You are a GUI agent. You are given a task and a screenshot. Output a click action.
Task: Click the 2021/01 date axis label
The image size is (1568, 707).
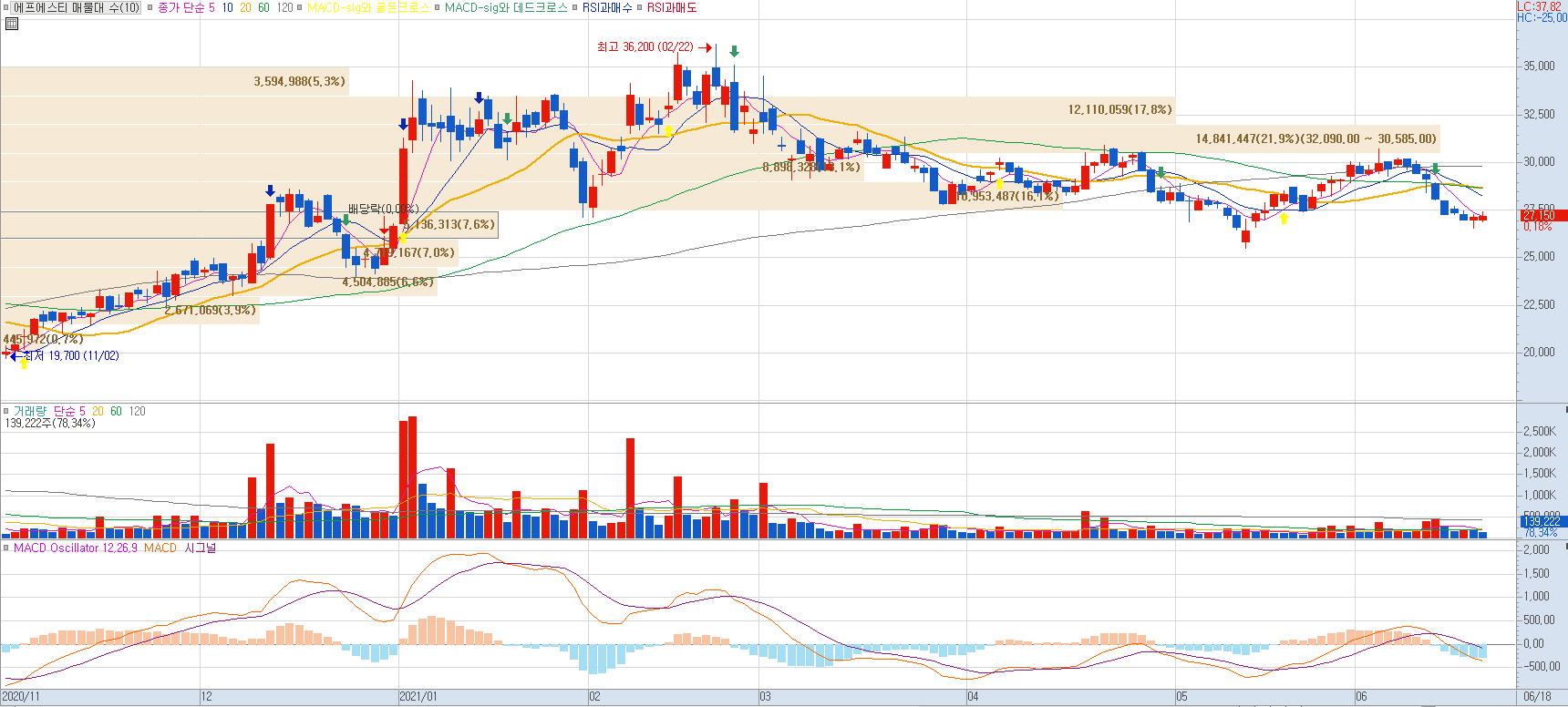pos(418,696)
